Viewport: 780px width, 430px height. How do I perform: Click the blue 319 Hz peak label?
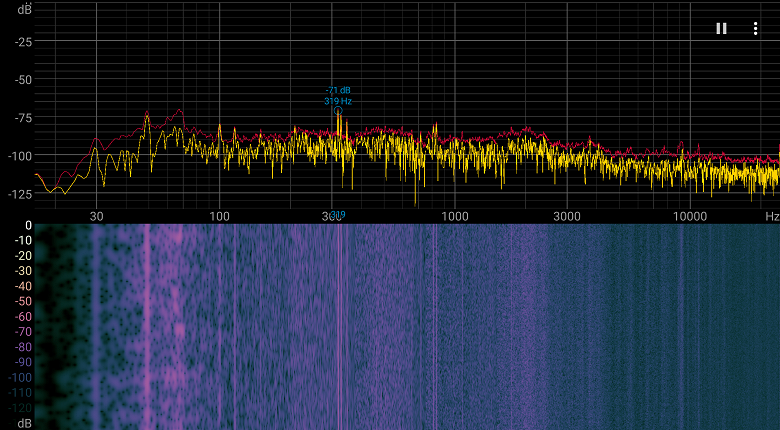338,101
